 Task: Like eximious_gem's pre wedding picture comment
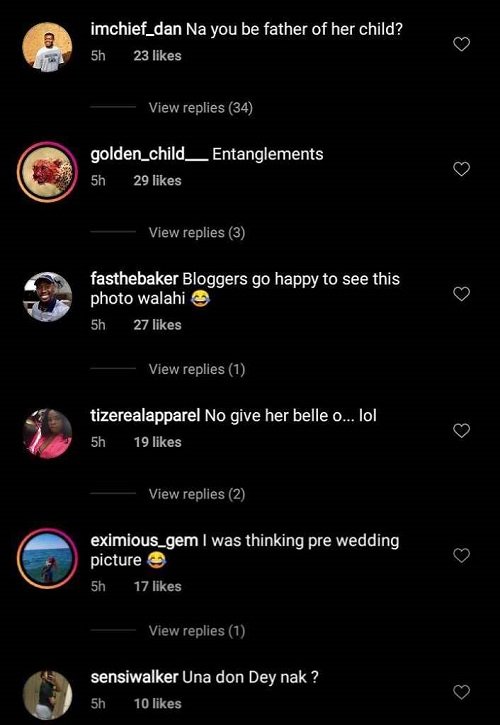(461, 555)
